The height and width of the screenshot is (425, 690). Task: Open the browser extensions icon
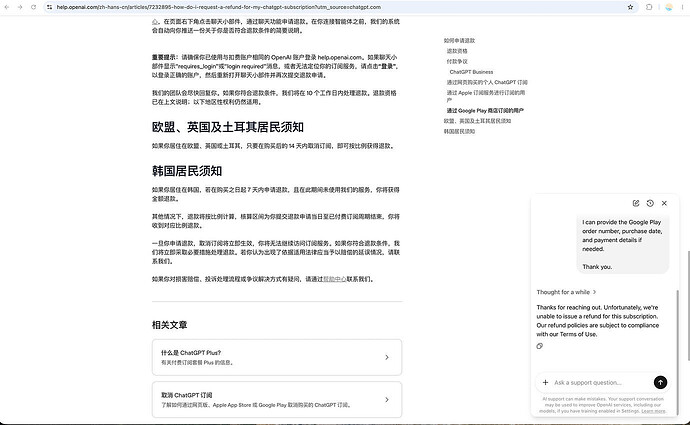pos(649,7)
